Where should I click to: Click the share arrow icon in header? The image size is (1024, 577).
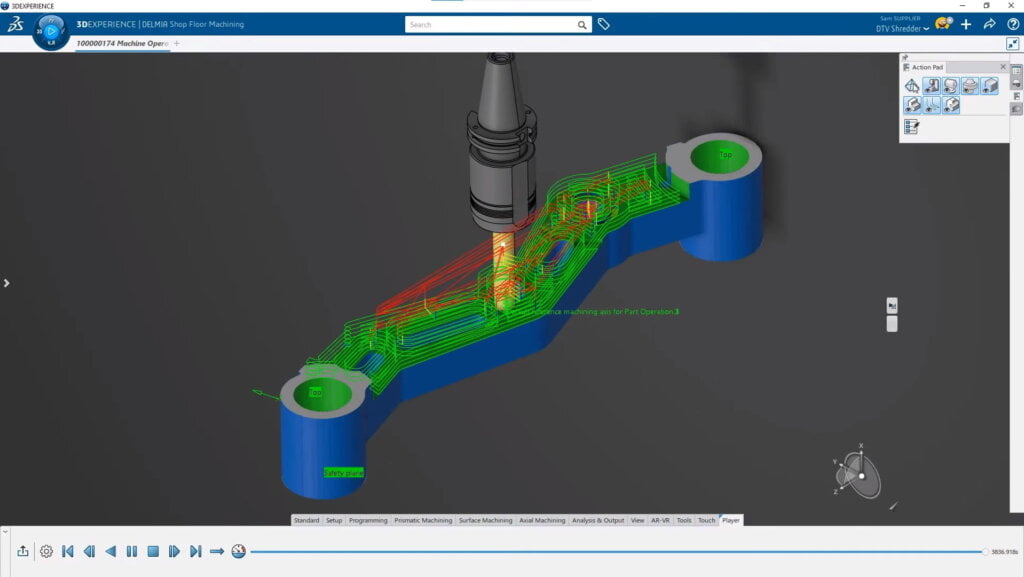(x=989, y=24)
